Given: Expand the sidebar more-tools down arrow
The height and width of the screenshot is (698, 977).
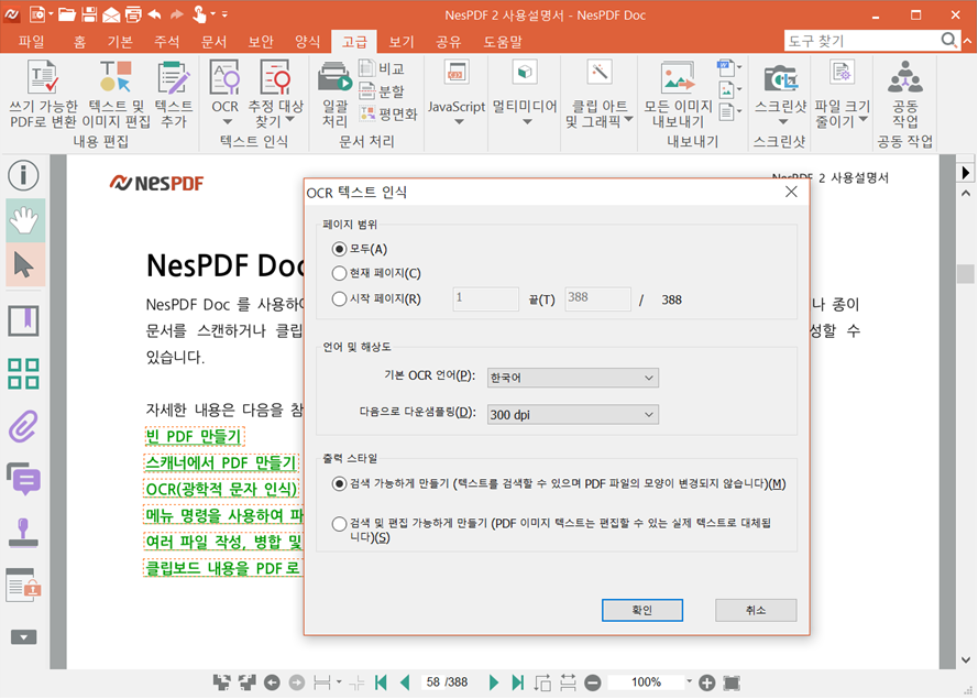Looking at the screenshot, I should pos(24,637).
